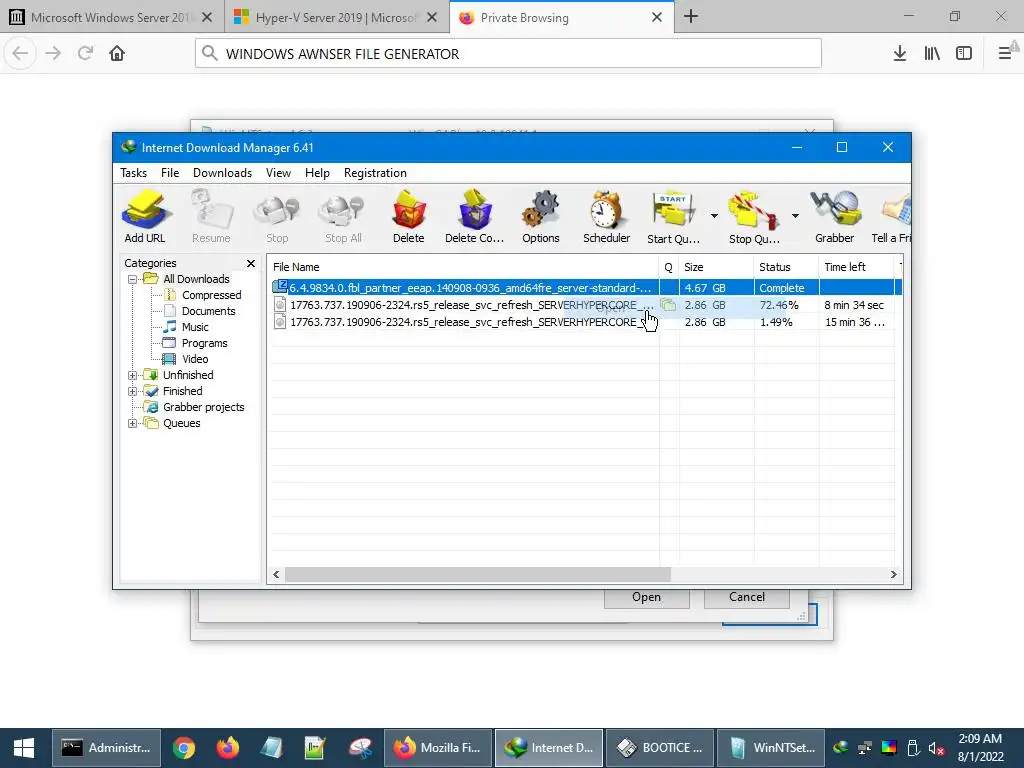Click the Delete toolbar icon
This screenshot has height=768, width=1024.
pyautogui.click(x=409, y=217)
